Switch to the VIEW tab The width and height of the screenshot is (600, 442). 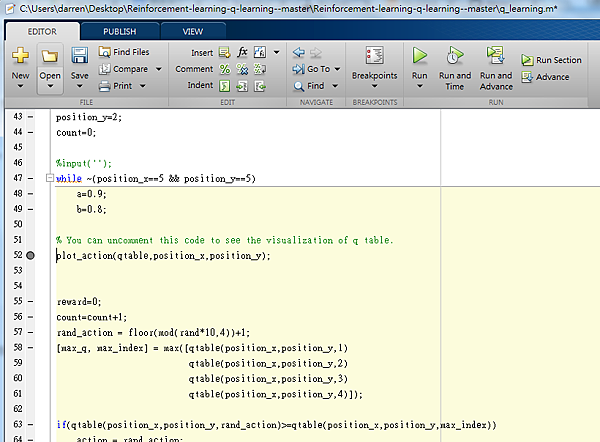[x=191, y=31]
